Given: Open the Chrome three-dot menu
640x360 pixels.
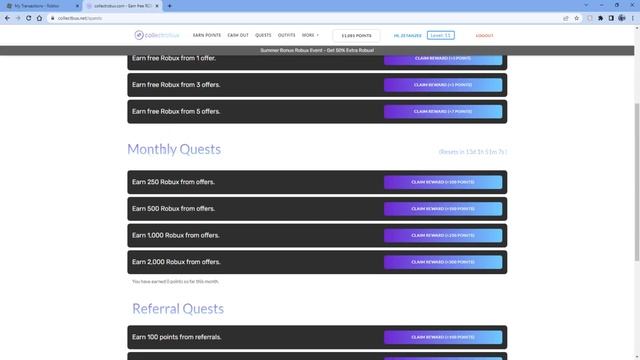Looking at the screenshot, I should point(633,18).
